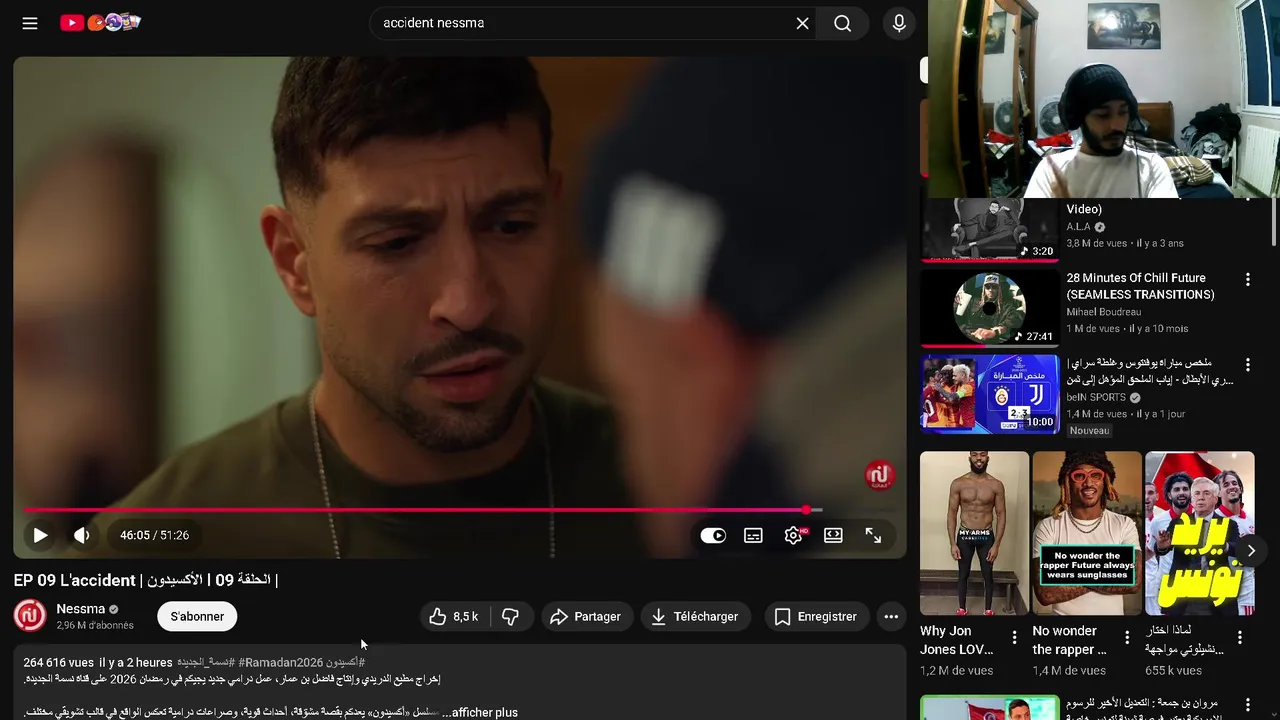Click the Télécharger download button
The width and height of the screenshot is (1280, 720).
click(695, 616)
